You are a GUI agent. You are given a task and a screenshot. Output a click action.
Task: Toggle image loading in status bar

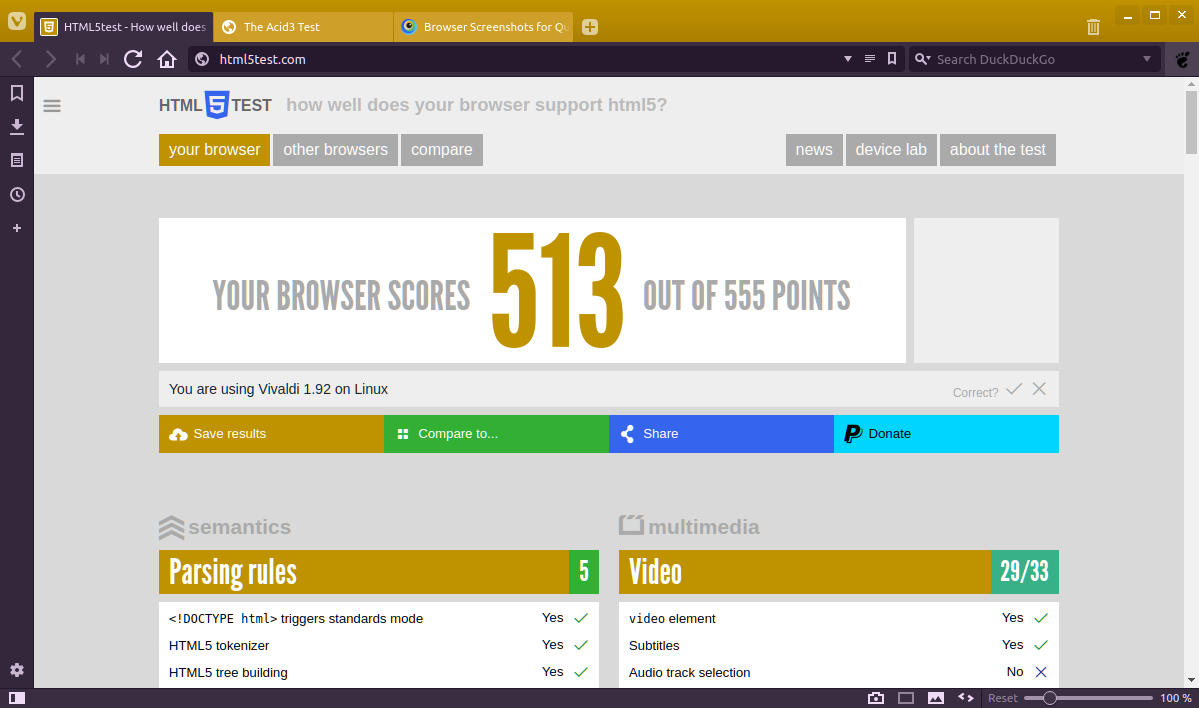[x=936, y=698]
